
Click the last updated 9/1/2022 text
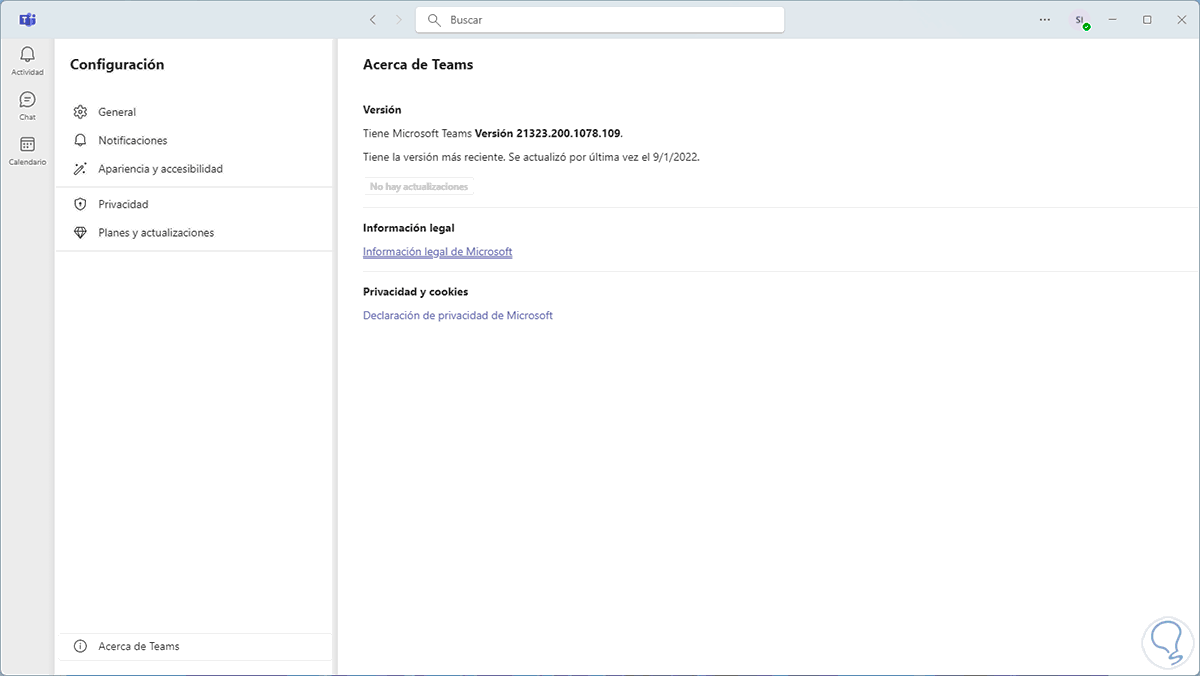(x=602, y=157)
